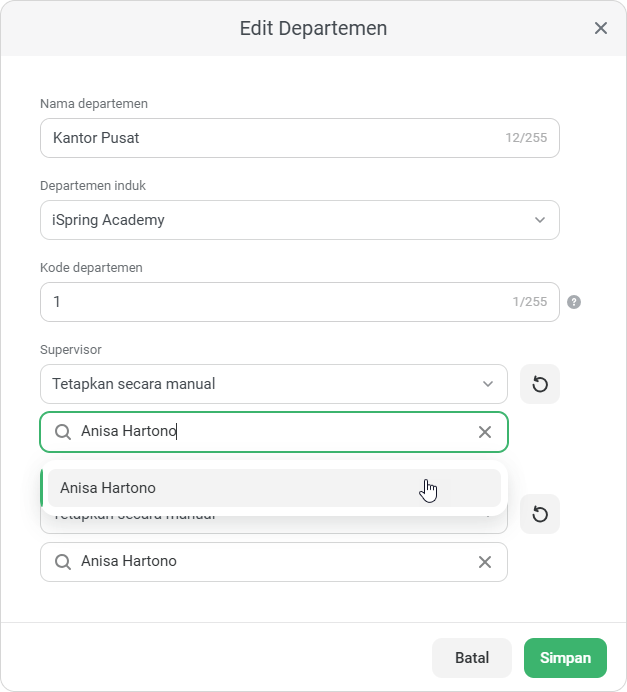Click the Batal button
Image resolution: width=627 pixels, height=692 pixels.
tap(472, 658)
